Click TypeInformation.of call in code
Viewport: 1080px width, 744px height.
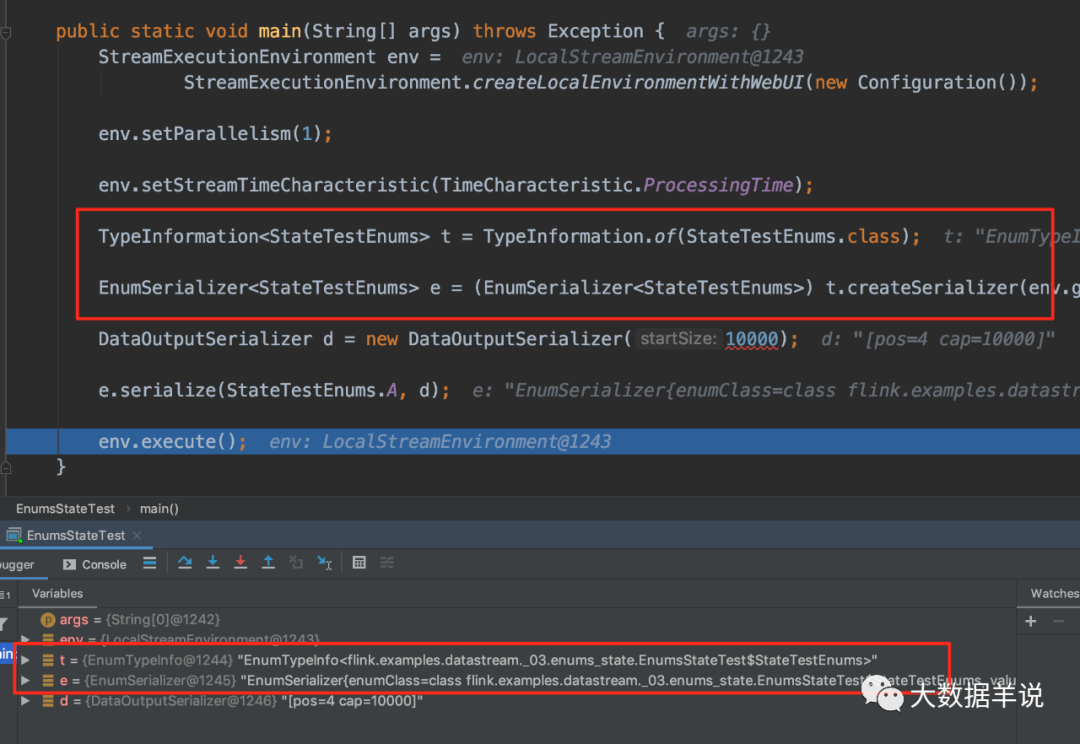click(x=579, y=236)
